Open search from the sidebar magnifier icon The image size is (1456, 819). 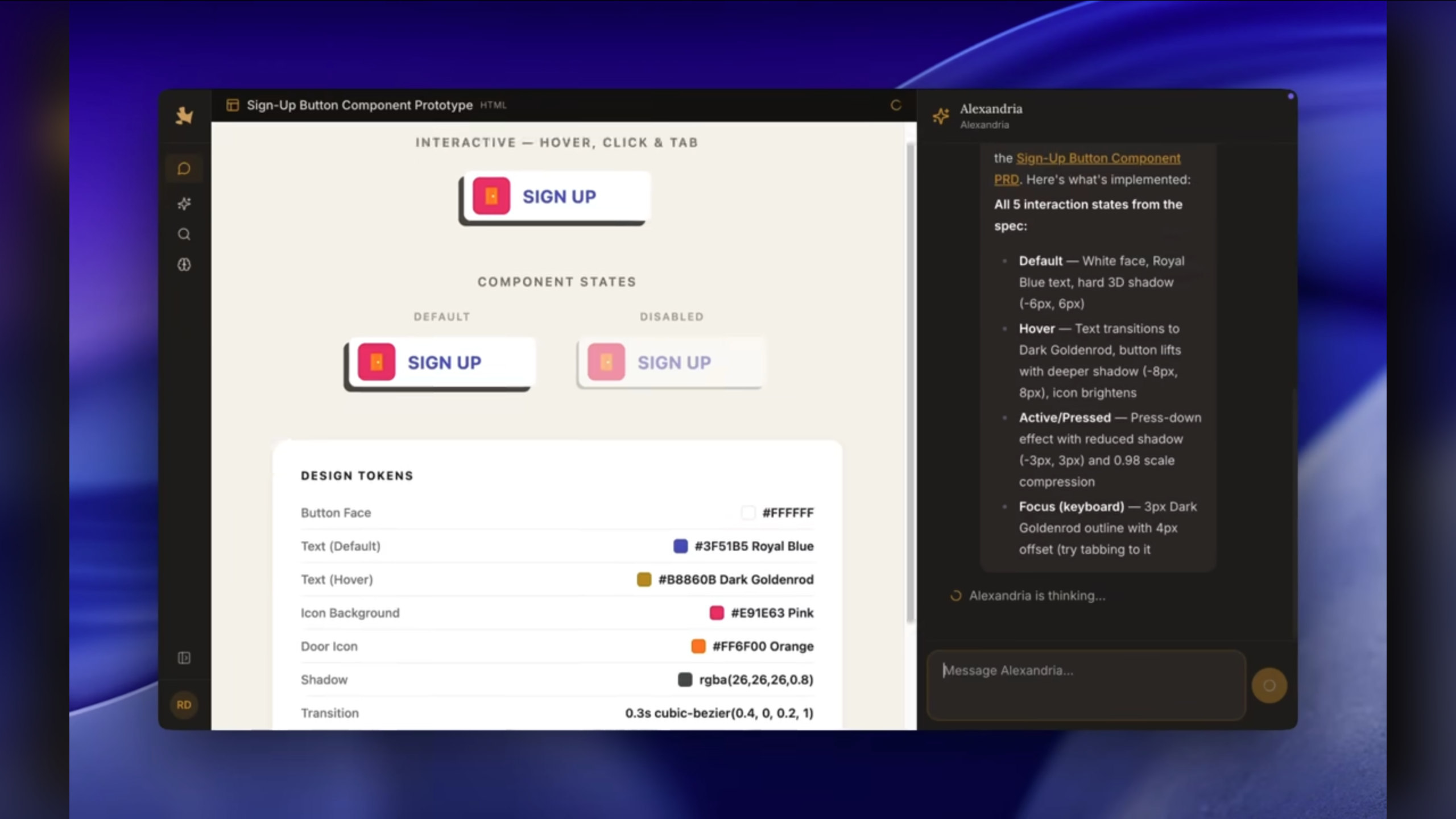point(184,234)
